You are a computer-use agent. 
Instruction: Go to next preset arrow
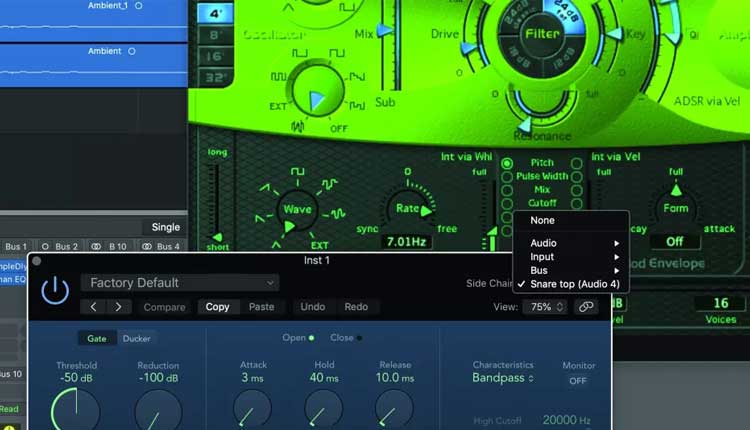point(118,307)
